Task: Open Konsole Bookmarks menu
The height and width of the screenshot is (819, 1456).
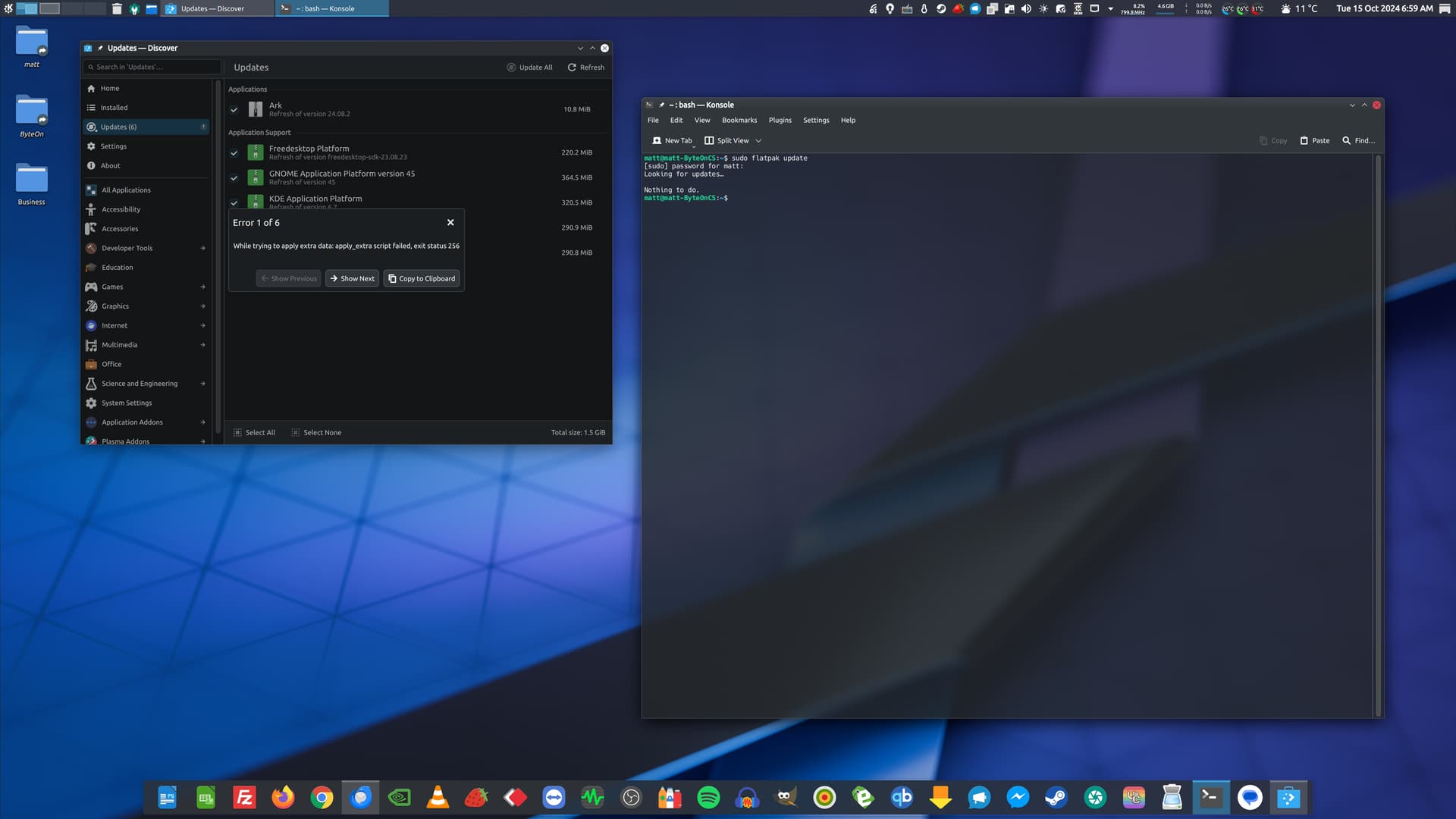Action: (739, 120)
